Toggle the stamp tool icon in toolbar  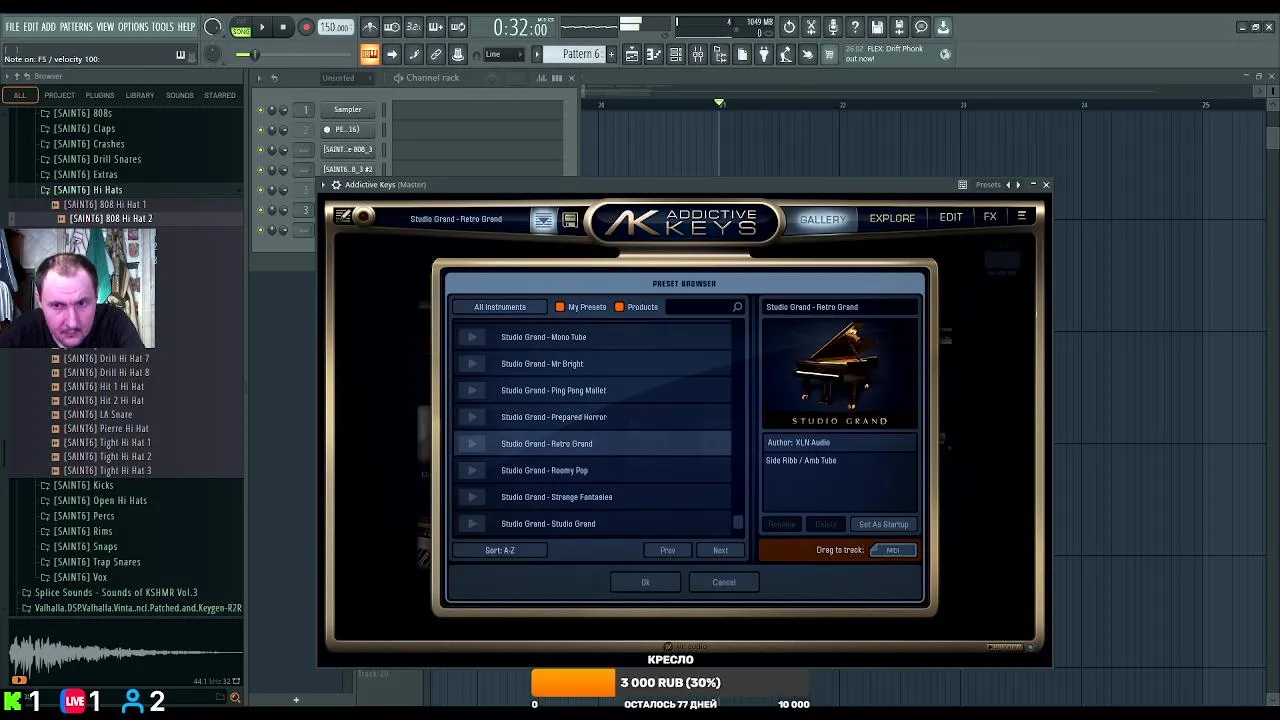pyautogui.click(x=458, y=54)
